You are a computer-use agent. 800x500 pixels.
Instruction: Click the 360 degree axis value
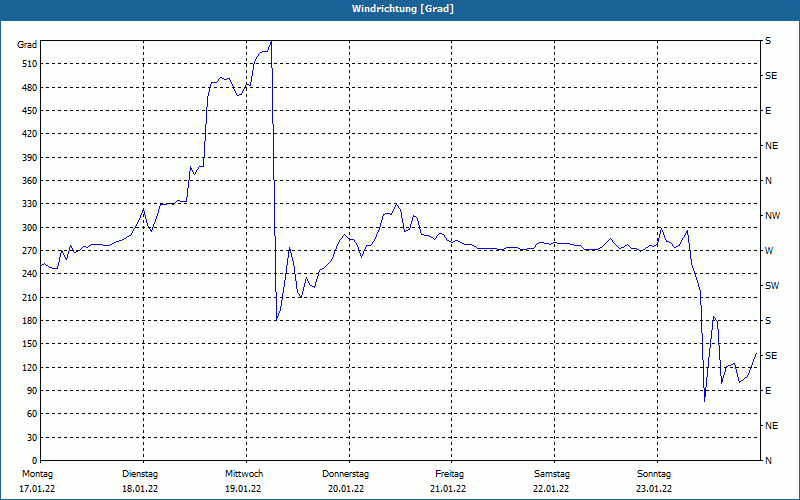click(x=30, y=181)
